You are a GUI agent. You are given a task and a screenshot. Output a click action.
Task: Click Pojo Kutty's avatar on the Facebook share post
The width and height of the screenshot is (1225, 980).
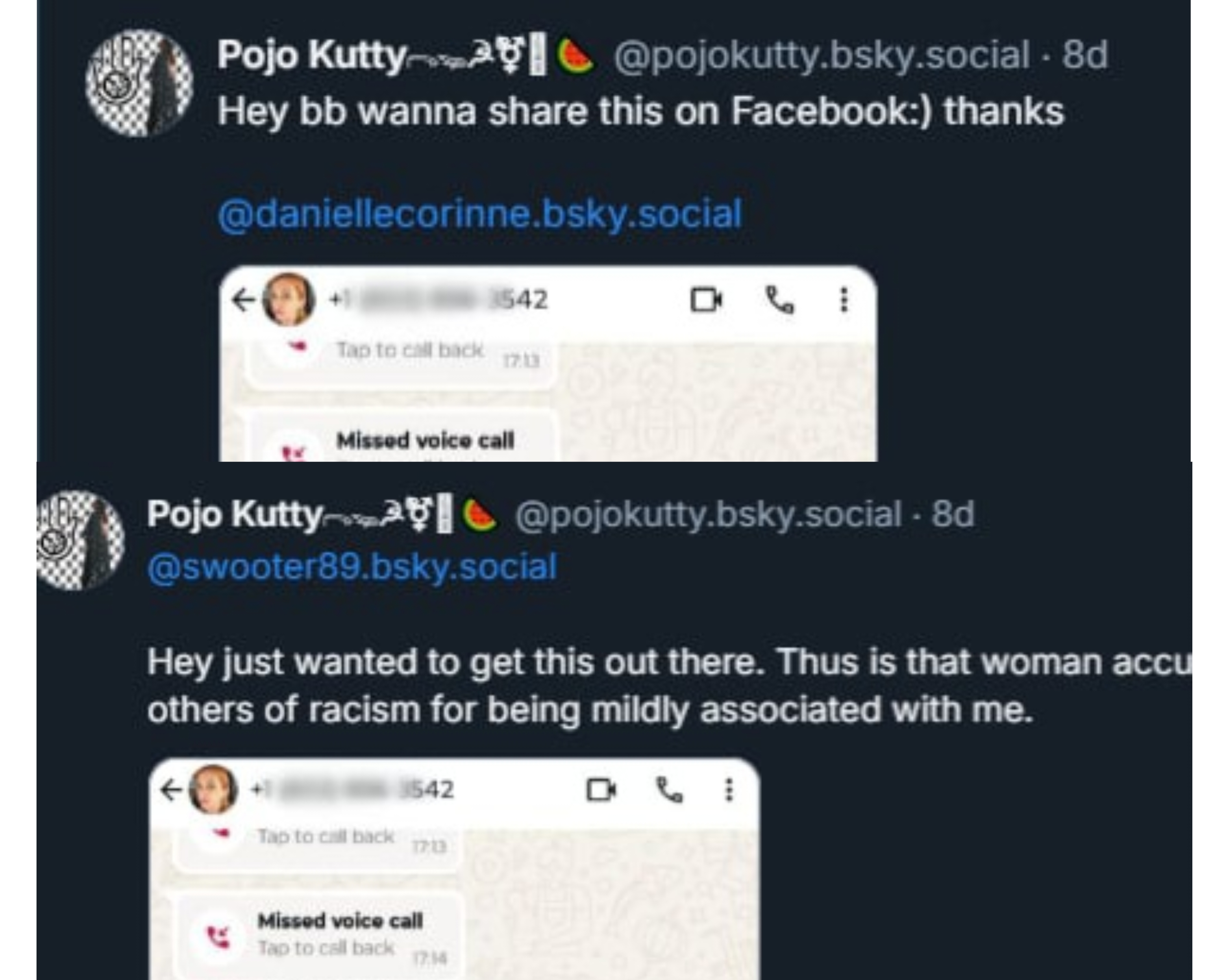[139, 83]
